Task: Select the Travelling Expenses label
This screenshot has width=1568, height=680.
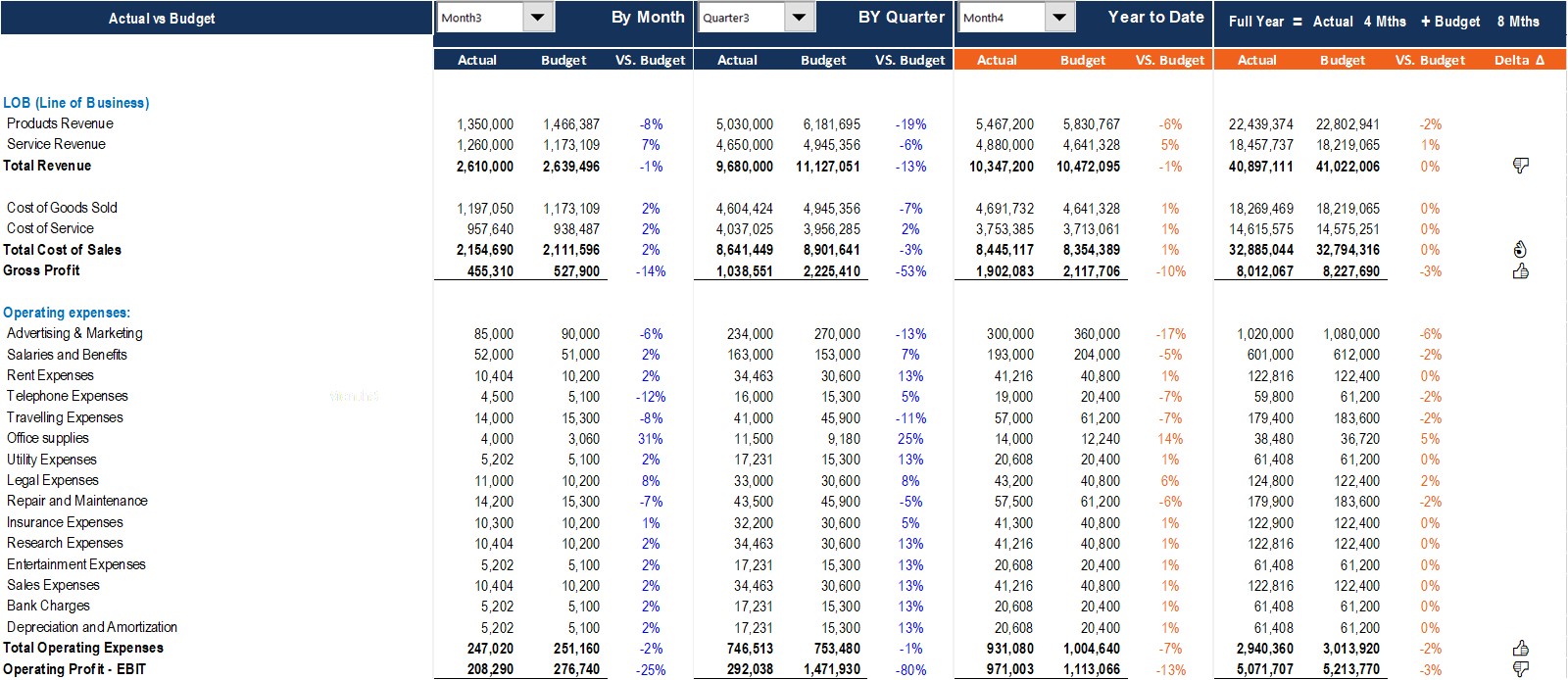Action: [x=65, y=417]
